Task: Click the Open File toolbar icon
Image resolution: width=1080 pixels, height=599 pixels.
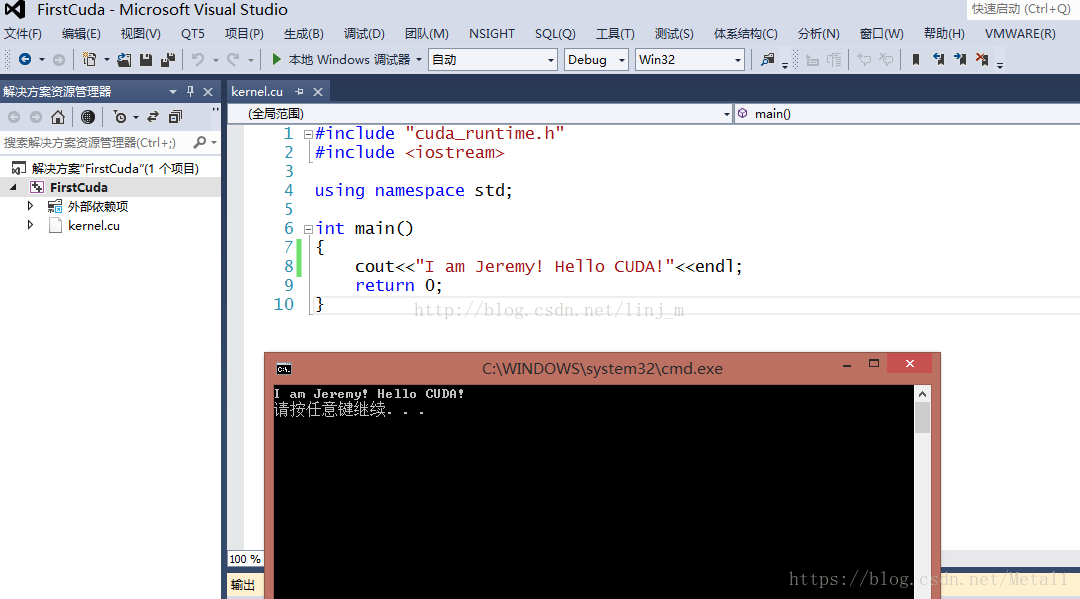Action: (x=124, y=60)
